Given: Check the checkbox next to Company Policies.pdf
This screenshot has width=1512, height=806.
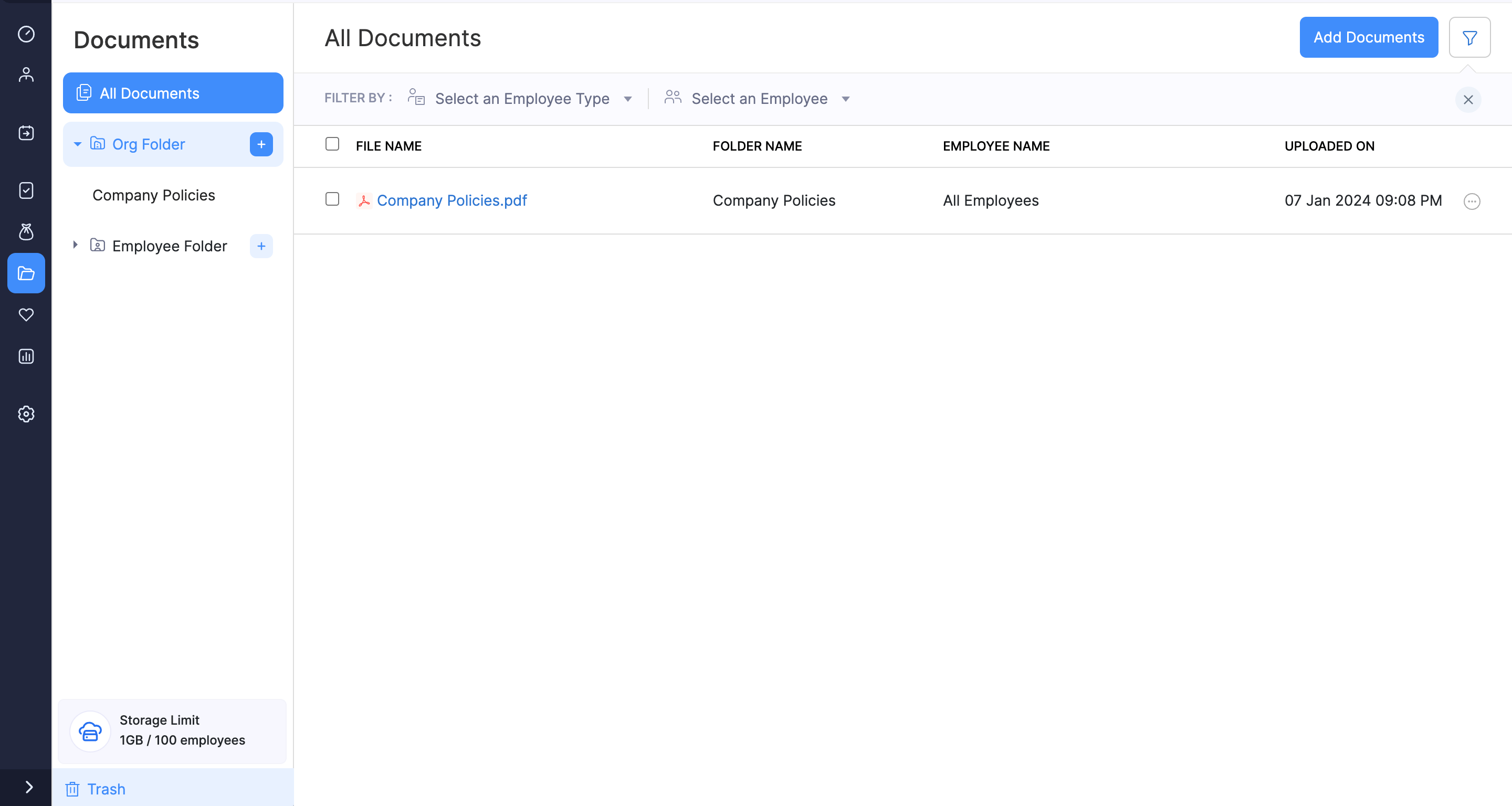Looking at the screenshot, I should pyautogui.click(x=332, y=199).
